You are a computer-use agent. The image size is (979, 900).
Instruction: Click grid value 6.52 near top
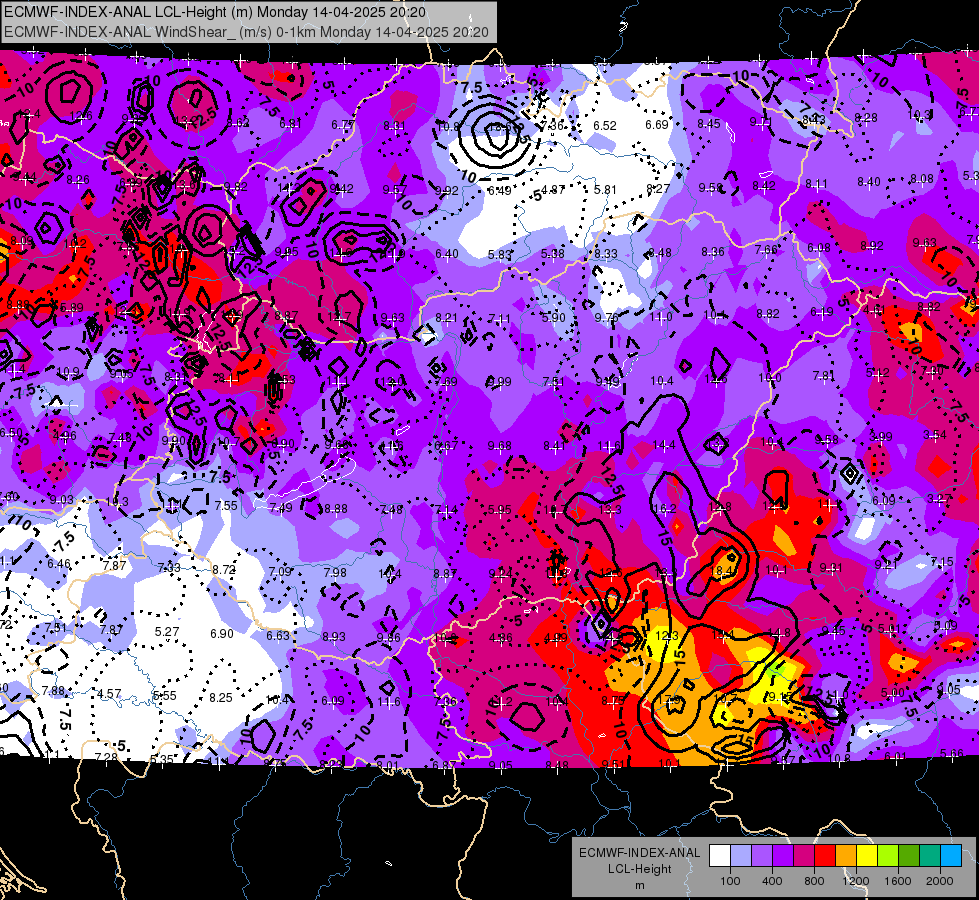pyautogui.click(x=604, y=126)
